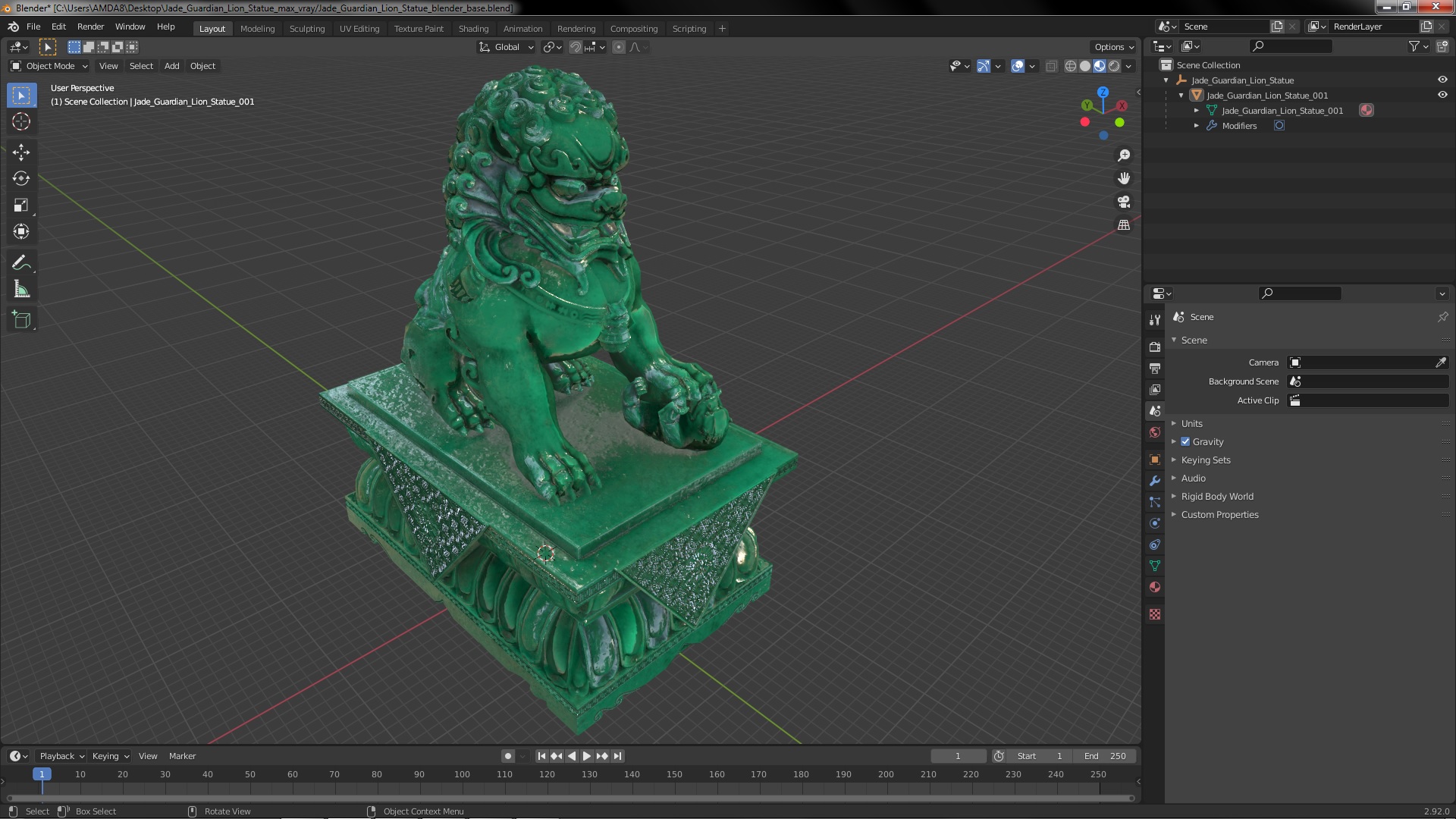
Task: Open the Global transform orientation dropdown
Action: [506, 47]
